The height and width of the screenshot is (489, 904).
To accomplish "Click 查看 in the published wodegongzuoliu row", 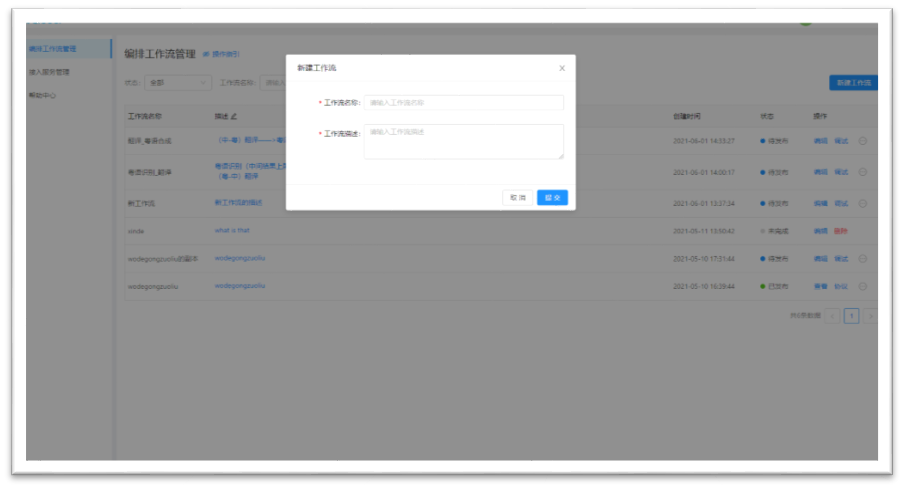I will [820, 286].
